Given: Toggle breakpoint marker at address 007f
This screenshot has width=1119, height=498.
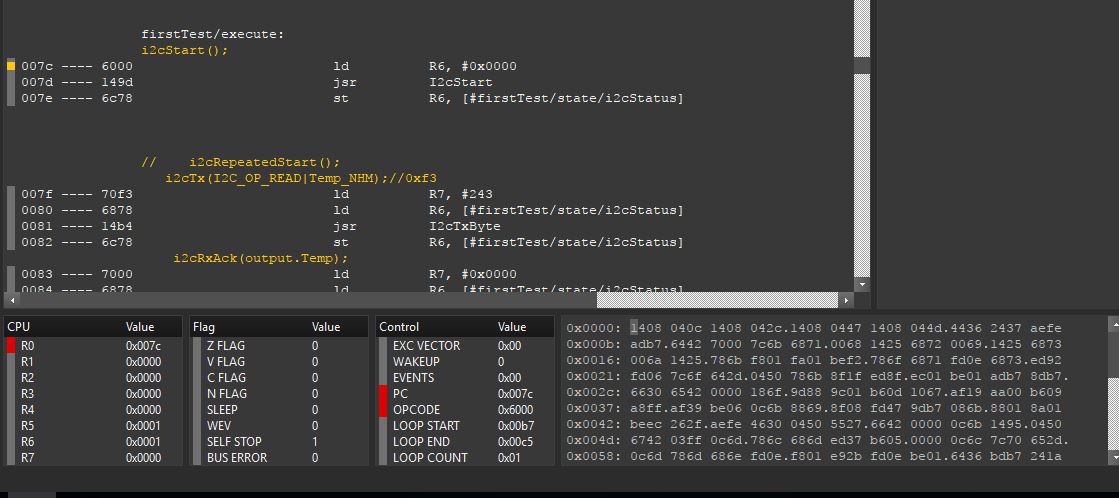Looking at the screenshot, I should click(11, 194).
